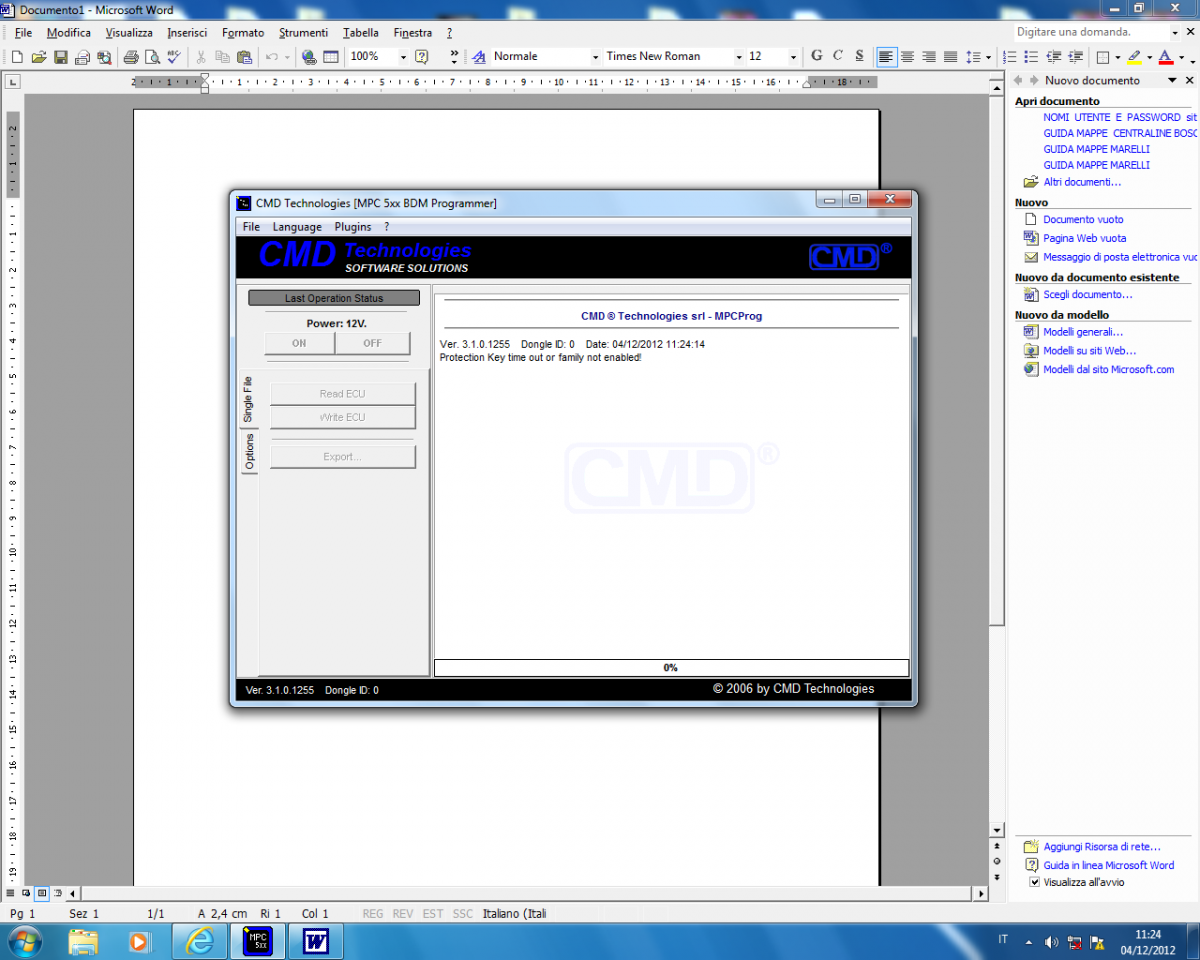
Task: Open the Styles and Formatting icon
Action: pos(479,57)
